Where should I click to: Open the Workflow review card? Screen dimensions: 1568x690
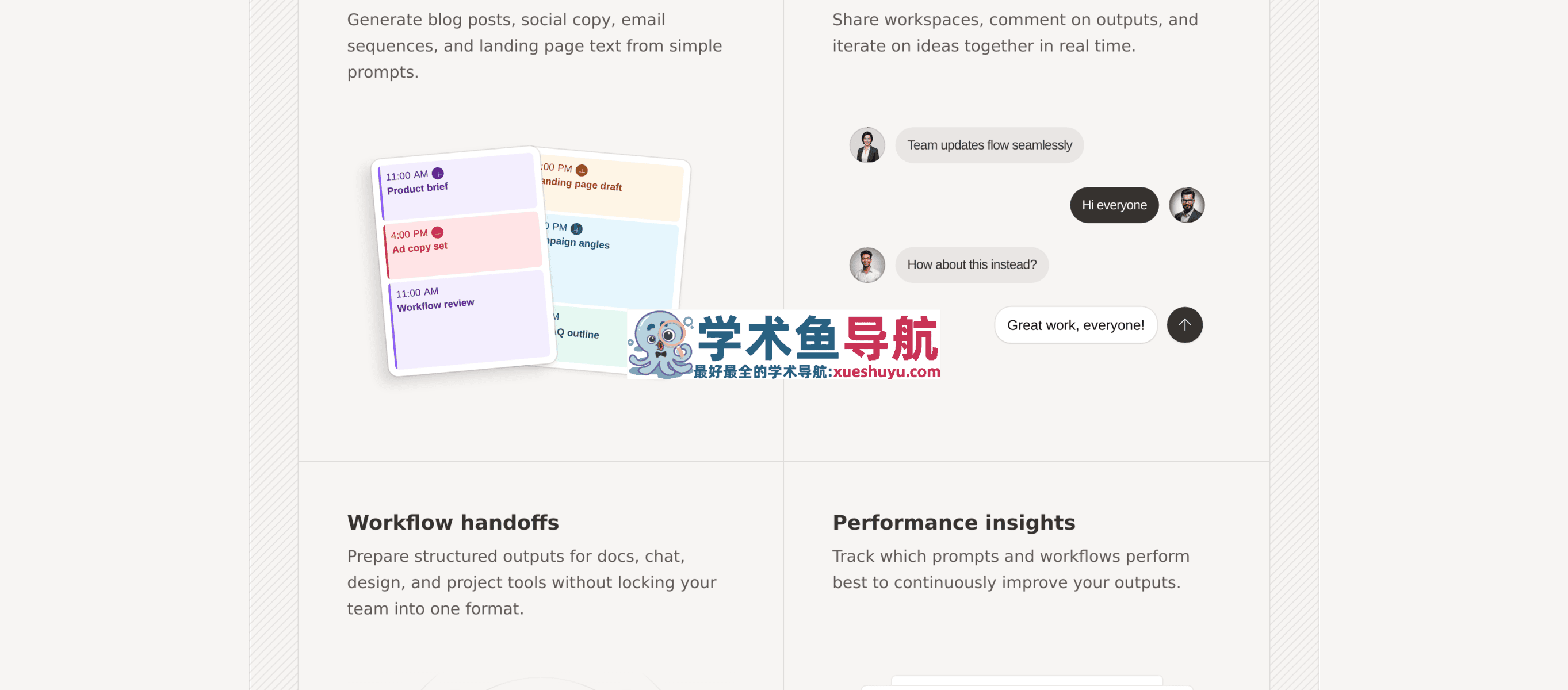point(469,320)
